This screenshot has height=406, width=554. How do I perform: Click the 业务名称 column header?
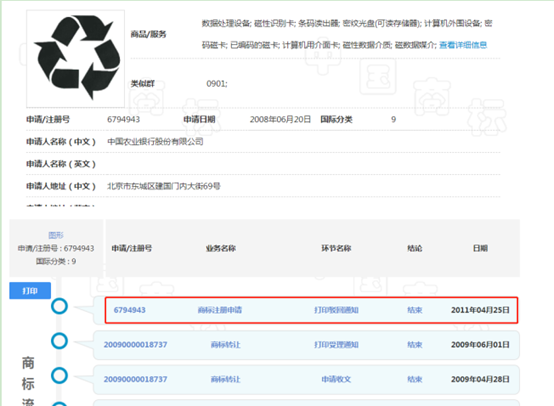point(221,248)
